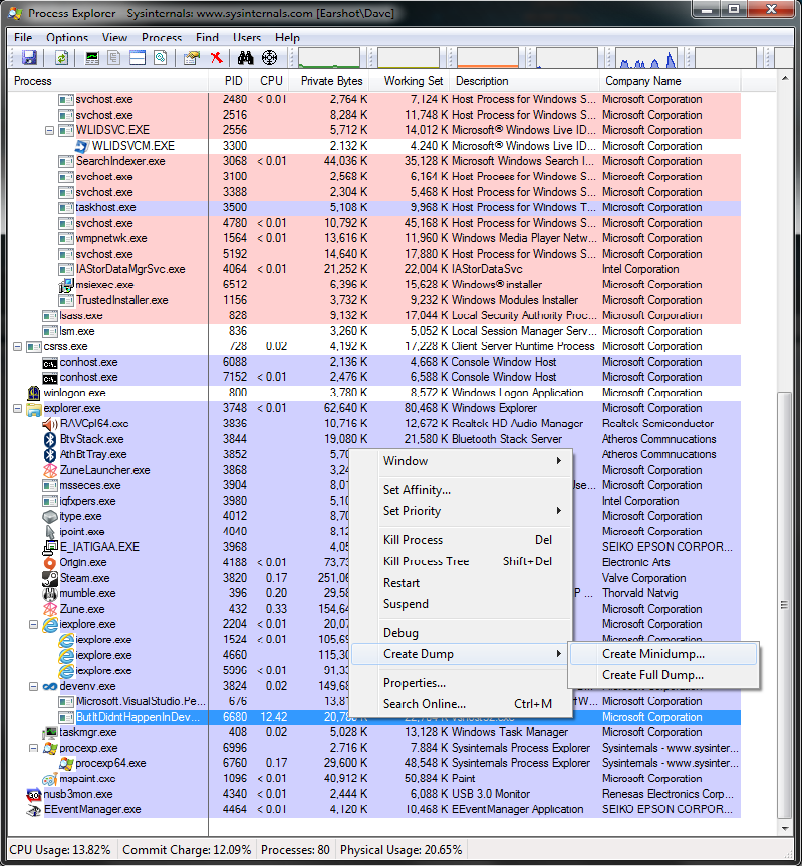Screen dimensions: 802x866
Task: Open the Find menu
Action: click(x=207, y=38)
